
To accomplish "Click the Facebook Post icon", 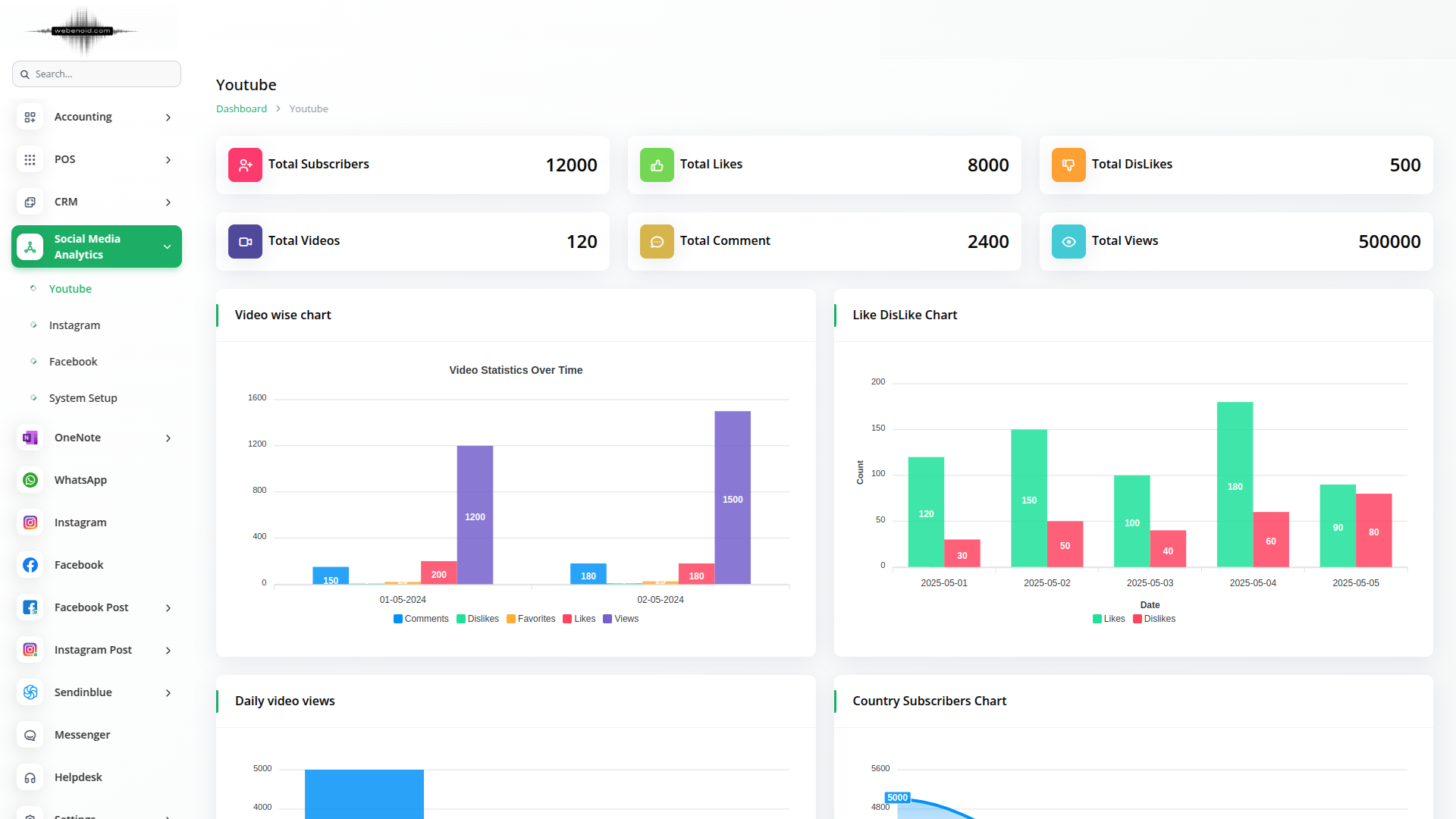I will pyautogui.click(x=30, y=607).
